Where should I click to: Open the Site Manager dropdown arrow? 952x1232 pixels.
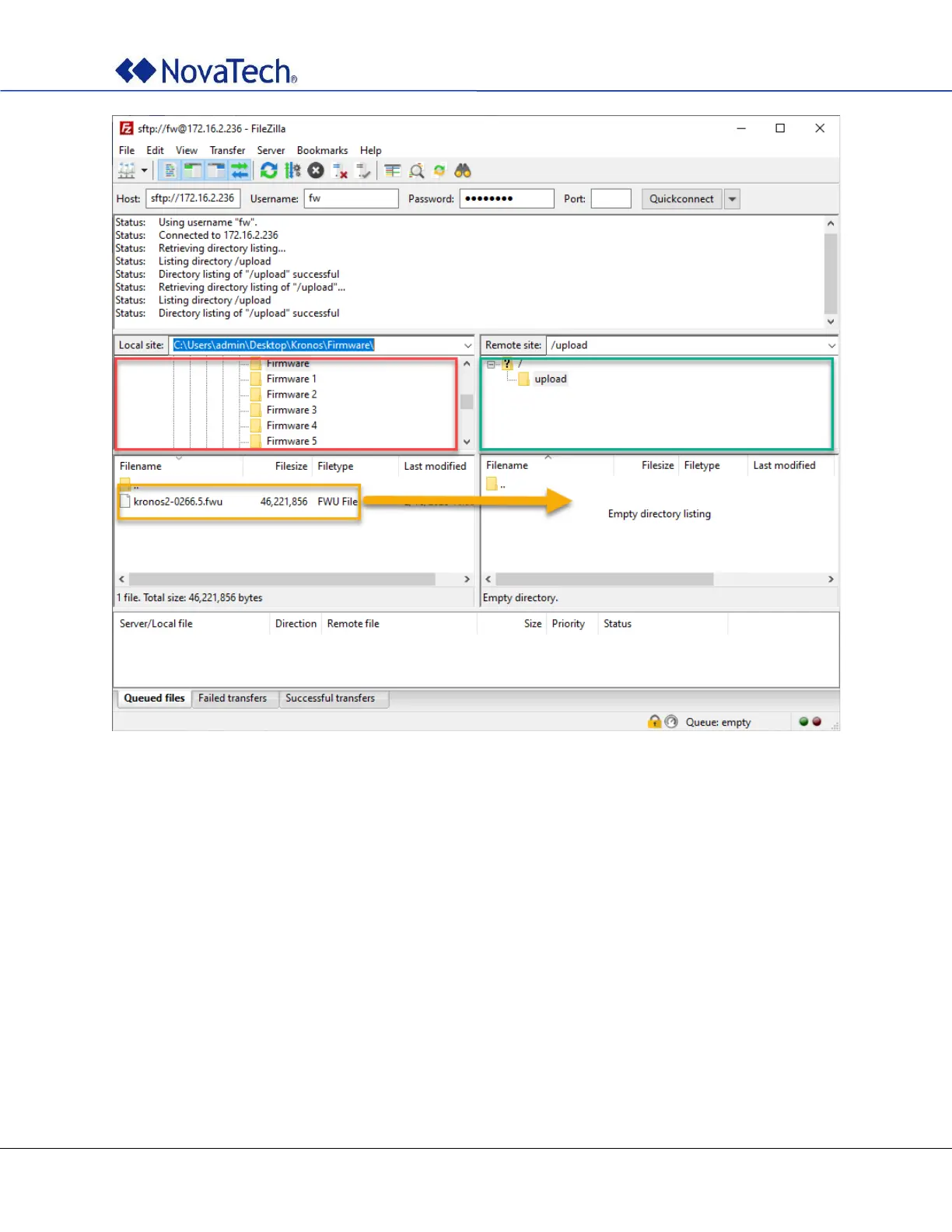[x=145, y=170]
